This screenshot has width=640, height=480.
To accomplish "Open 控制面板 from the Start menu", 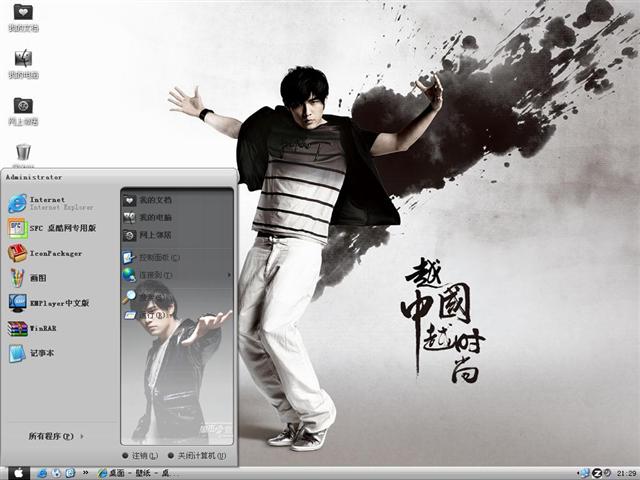I will [158, 258].
